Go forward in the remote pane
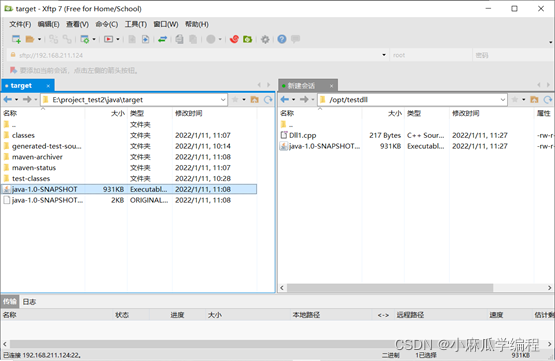 pyautogui.click(x=304, y=99)
